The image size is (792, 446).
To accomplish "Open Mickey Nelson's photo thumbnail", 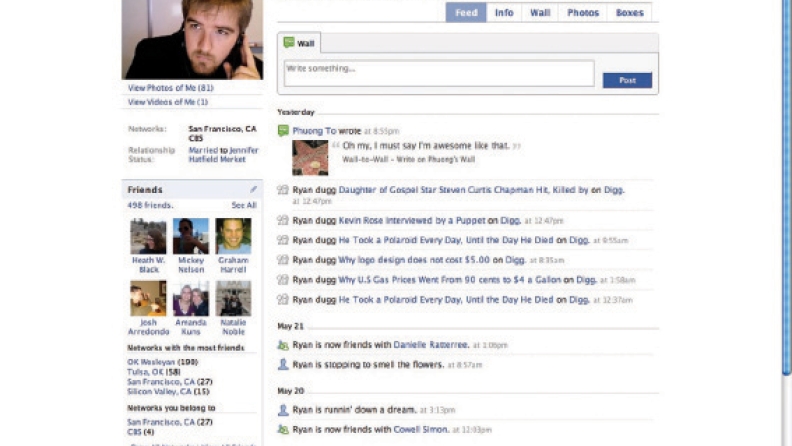I will [191, 236].
